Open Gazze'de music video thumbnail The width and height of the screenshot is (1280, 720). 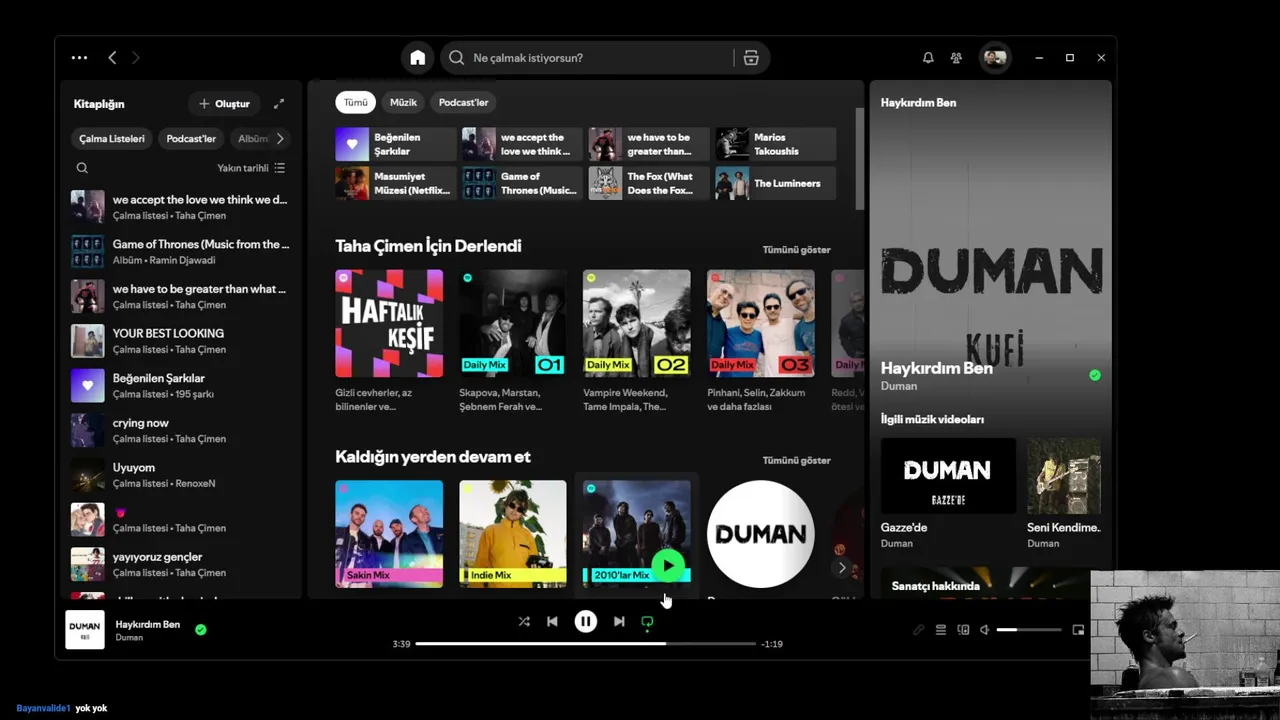click(948, 476)
